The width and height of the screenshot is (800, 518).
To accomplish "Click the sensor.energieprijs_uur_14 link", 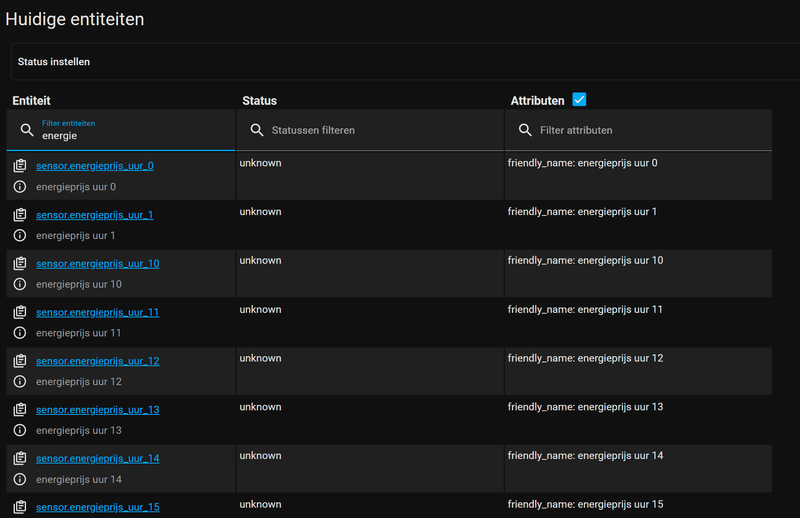I will (x=97, y=459).
